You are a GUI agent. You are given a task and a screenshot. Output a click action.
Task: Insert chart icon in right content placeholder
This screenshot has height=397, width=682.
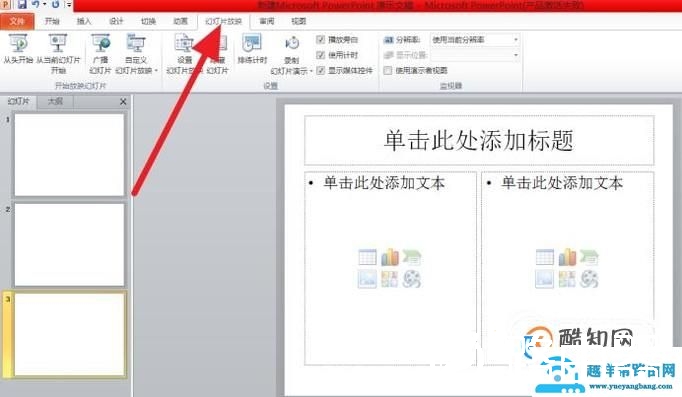tap(567, 257)
